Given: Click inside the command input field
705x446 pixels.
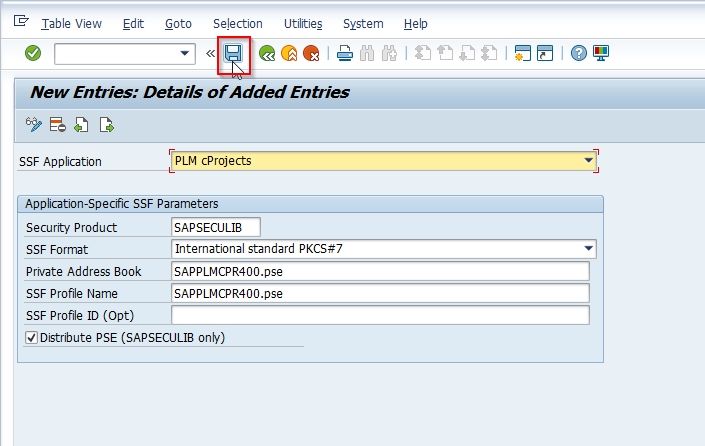Looking at the screenshot, I should 117,54.
